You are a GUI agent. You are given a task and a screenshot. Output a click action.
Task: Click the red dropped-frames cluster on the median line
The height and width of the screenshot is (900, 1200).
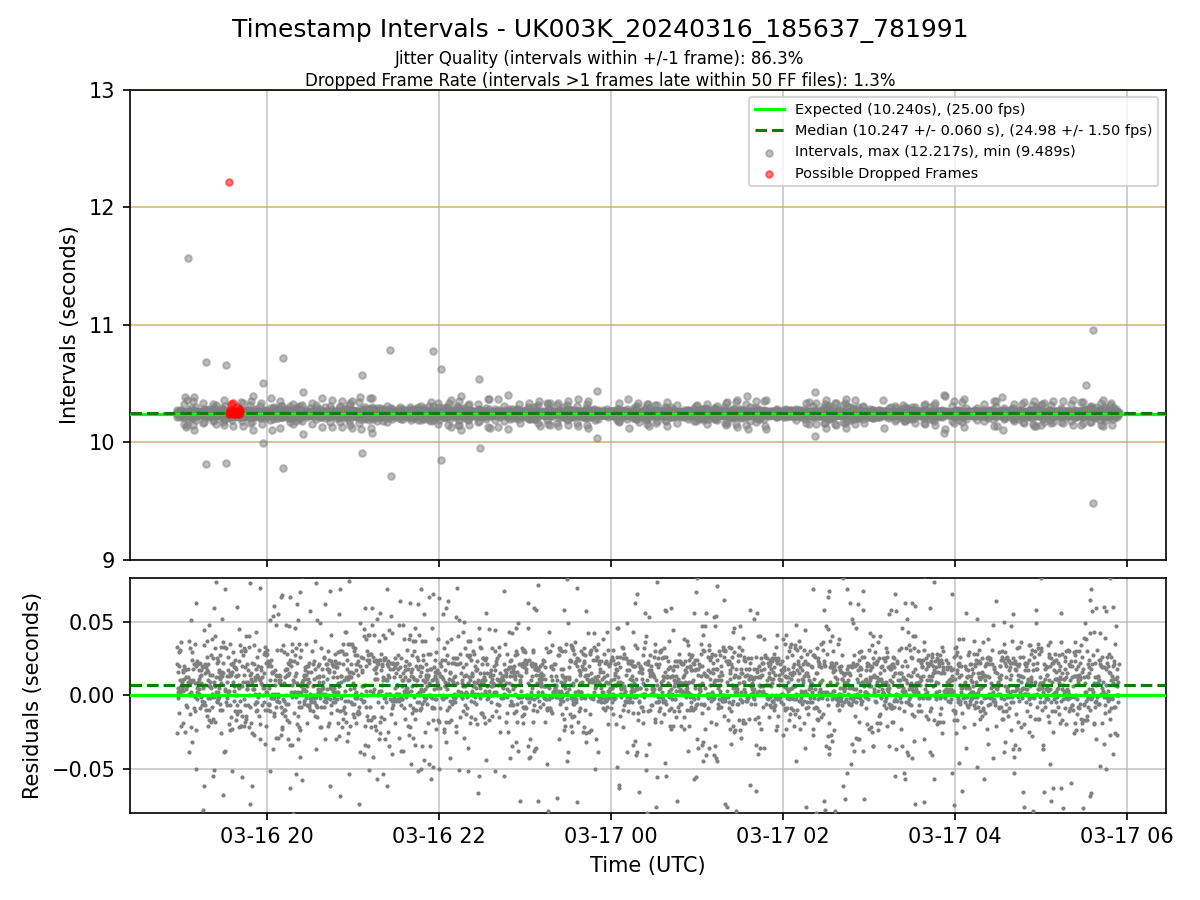[235, 410]
